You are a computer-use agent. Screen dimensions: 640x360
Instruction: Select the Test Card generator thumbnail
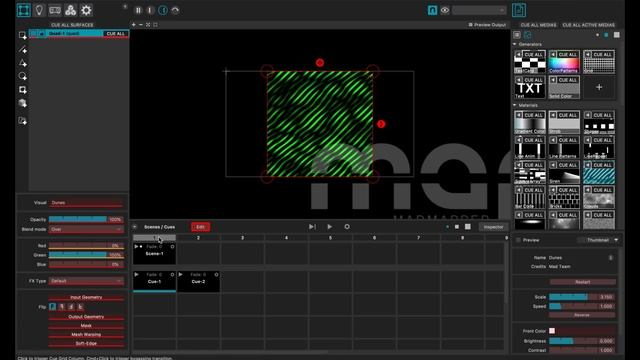coord(529,62)
